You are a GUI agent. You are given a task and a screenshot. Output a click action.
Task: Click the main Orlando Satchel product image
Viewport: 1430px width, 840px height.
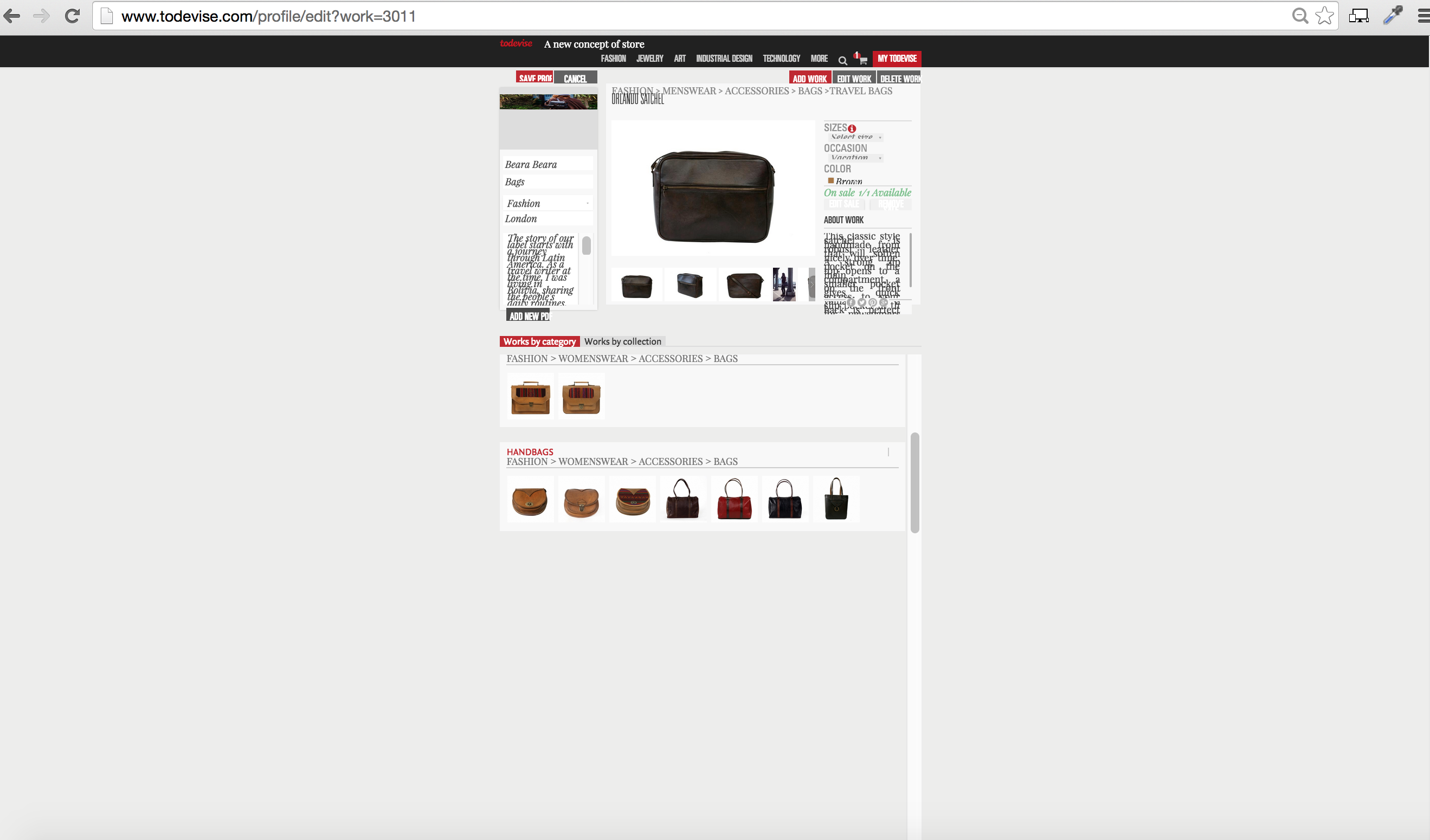713,188
